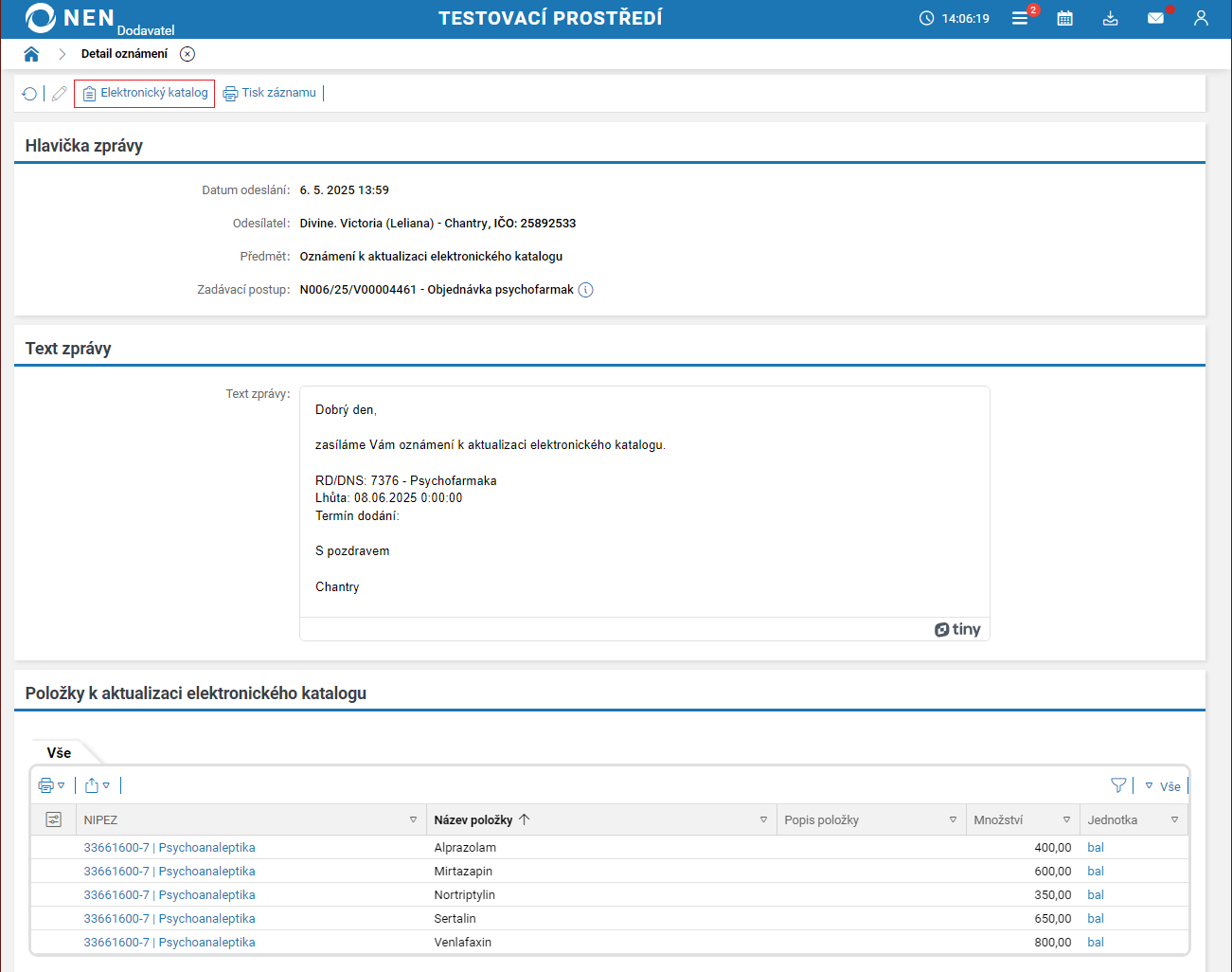Image resolution: width=1232 pixels, height=972 pixels.
Task: Open the Elektronický katalog button
Action: [145, 93]
